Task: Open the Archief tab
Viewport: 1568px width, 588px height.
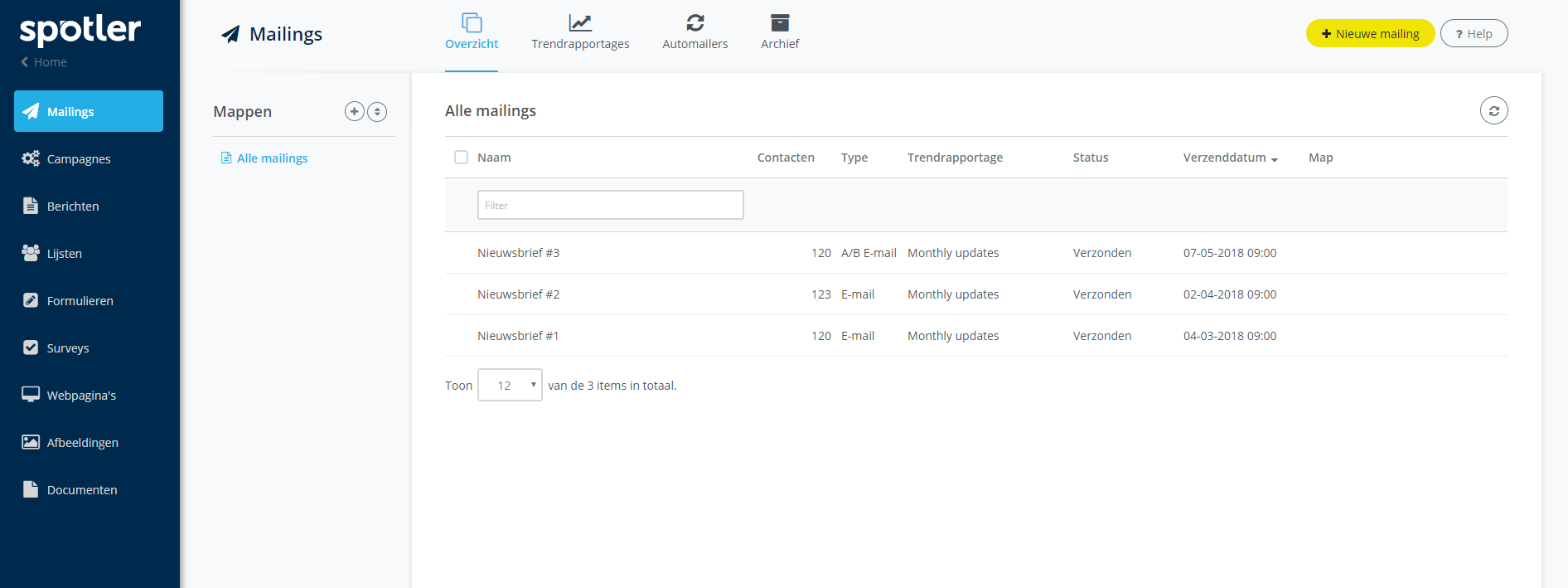Action: click(x=780, y=32)
